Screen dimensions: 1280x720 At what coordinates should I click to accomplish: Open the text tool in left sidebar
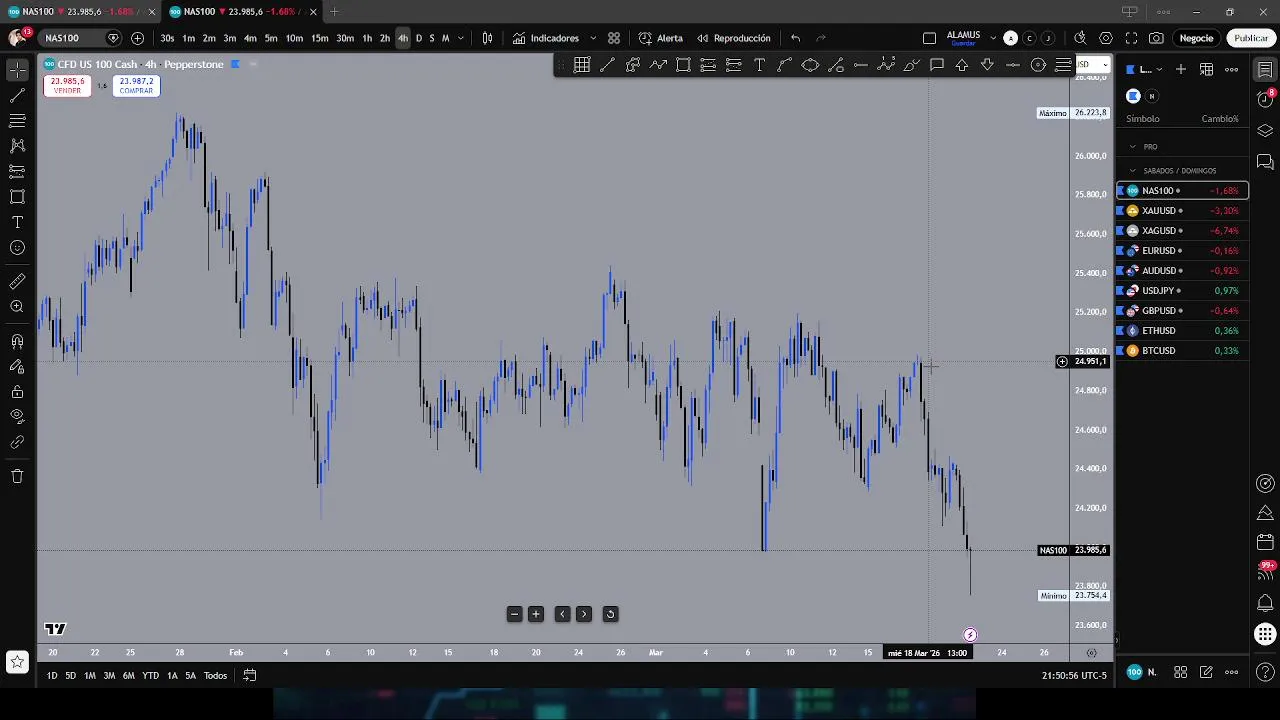[x=17, y=222]
